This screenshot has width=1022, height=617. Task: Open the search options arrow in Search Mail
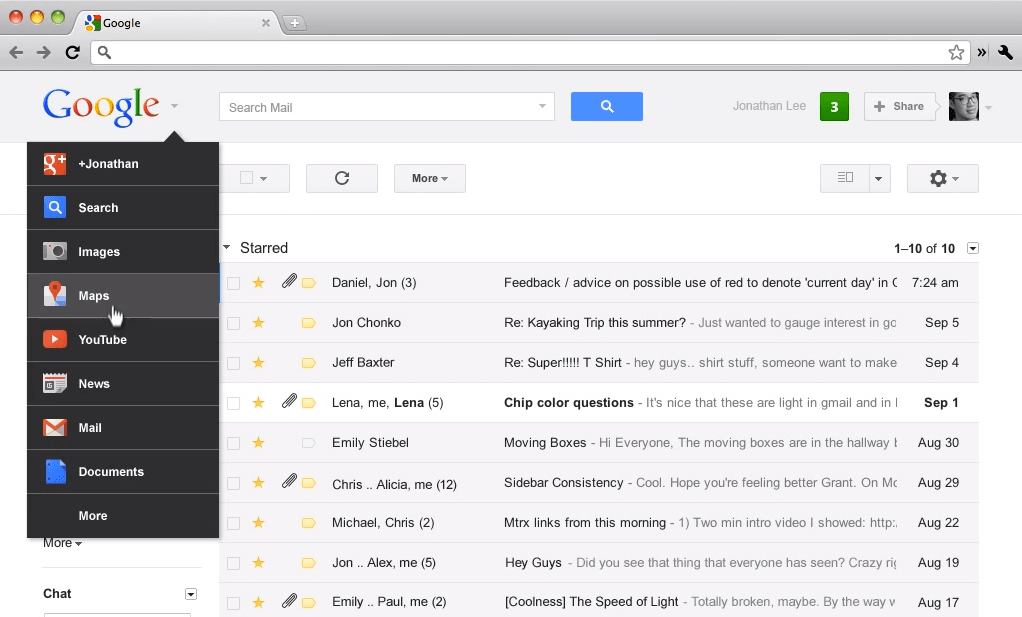tap(543, 107)
